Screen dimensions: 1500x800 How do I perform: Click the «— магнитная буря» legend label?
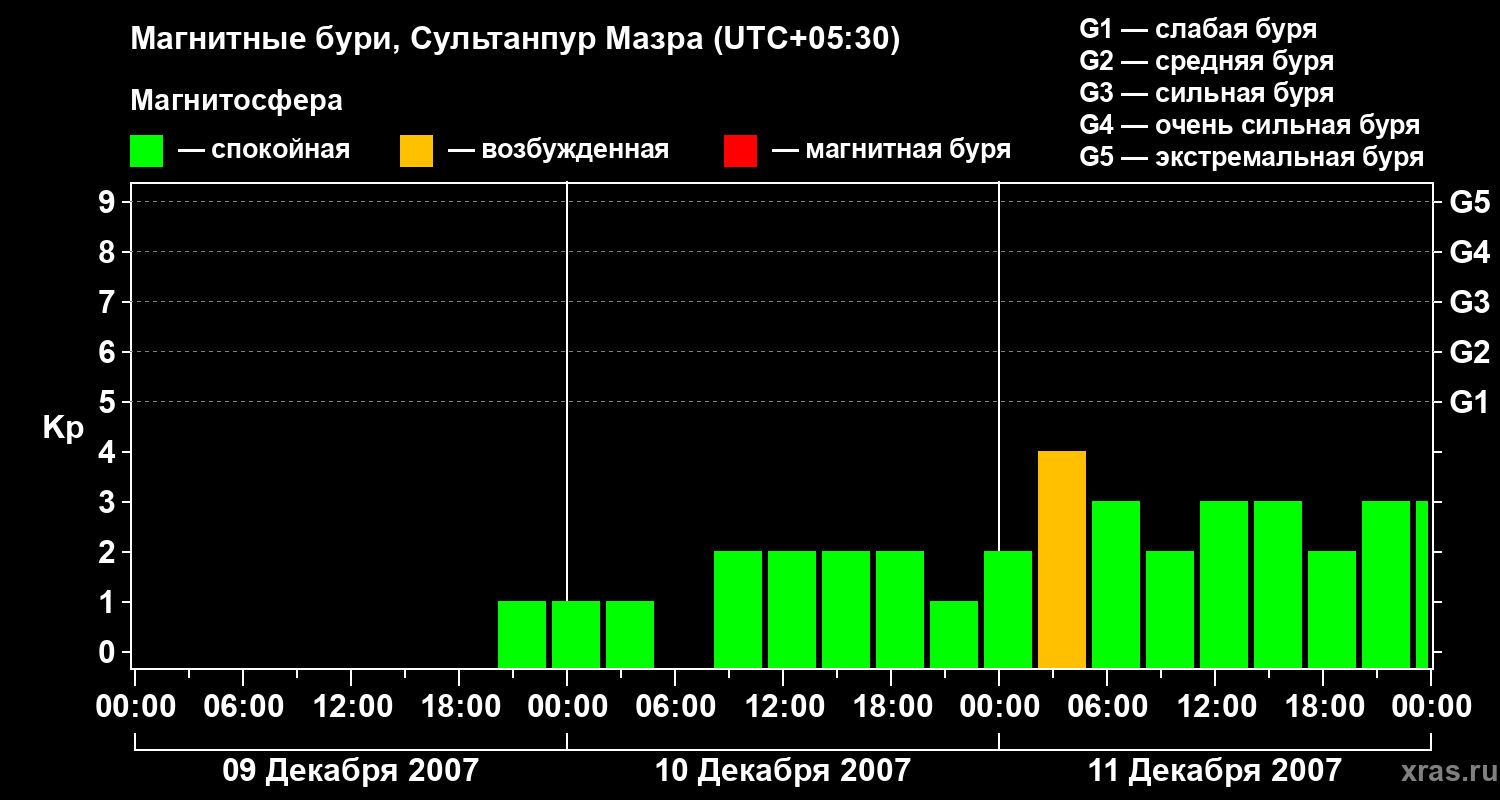pos(891,151)
